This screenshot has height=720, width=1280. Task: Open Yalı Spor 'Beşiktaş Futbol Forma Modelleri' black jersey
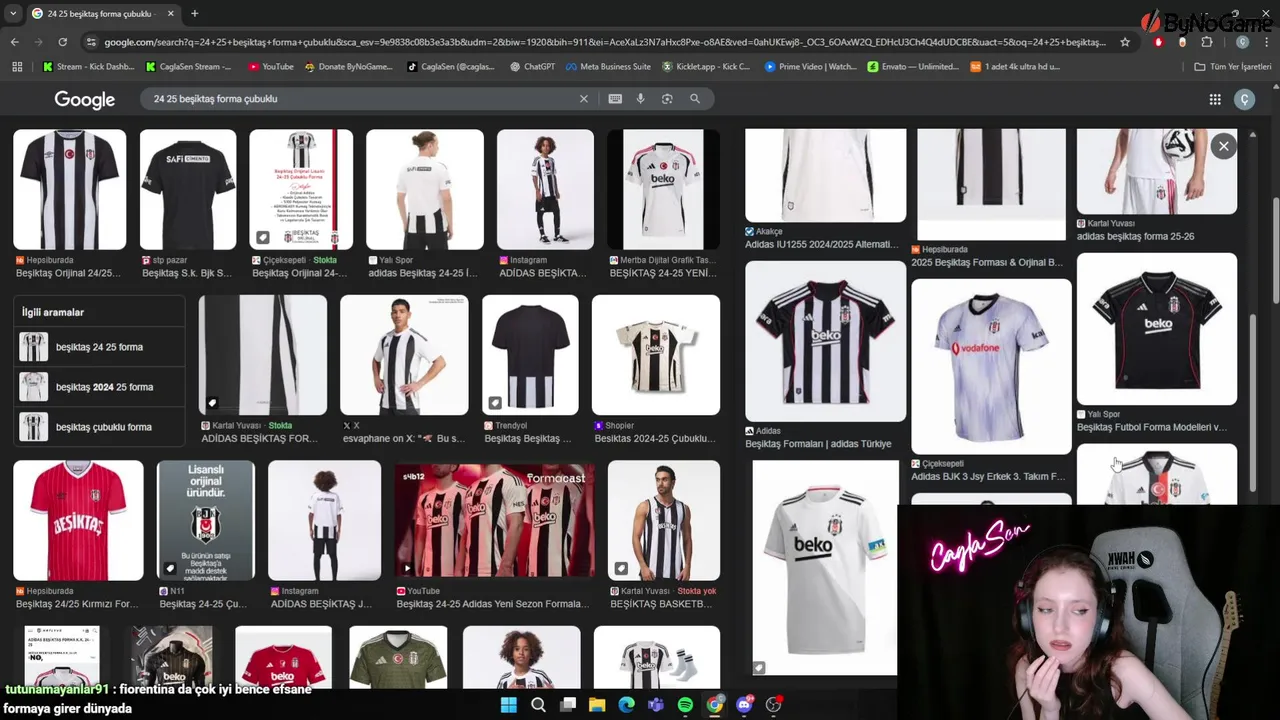point(1157,329)
